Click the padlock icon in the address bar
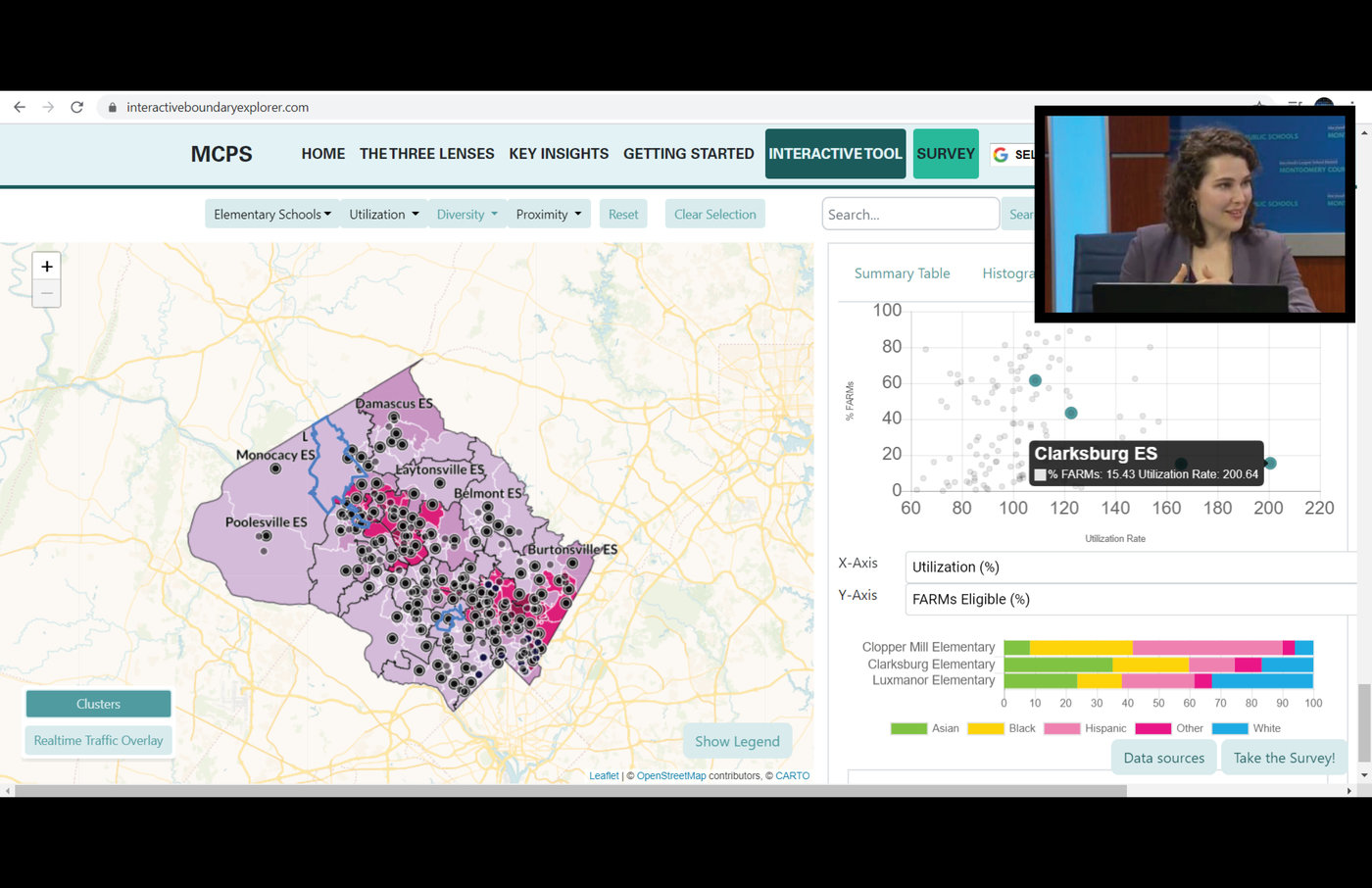 coord(112,106)
